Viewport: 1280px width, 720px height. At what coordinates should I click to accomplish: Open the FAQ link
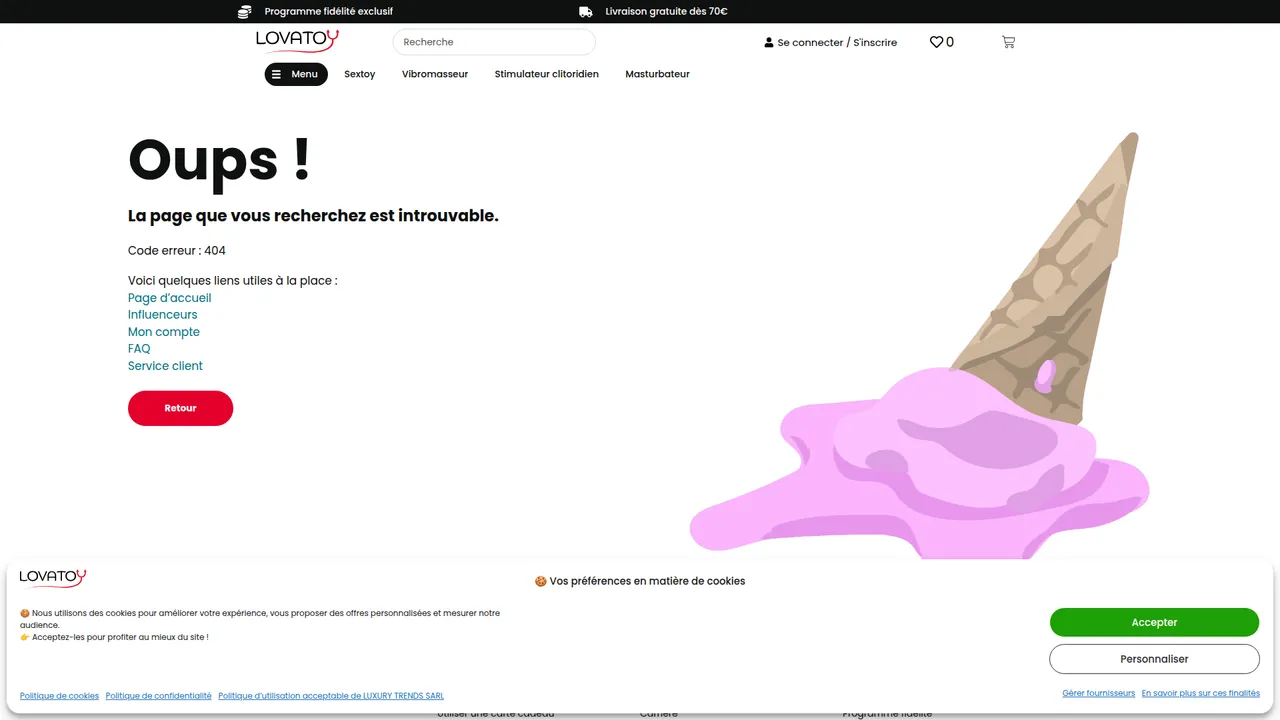click(x=139, y=349)
